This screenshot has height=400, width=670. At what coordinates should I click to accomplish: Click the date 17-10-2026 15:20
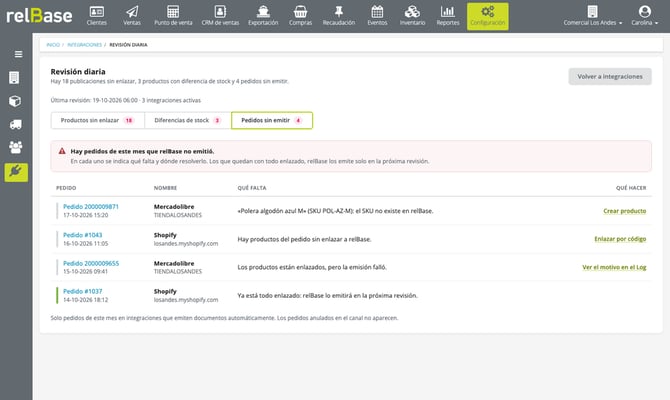click(x=85, y=215)
